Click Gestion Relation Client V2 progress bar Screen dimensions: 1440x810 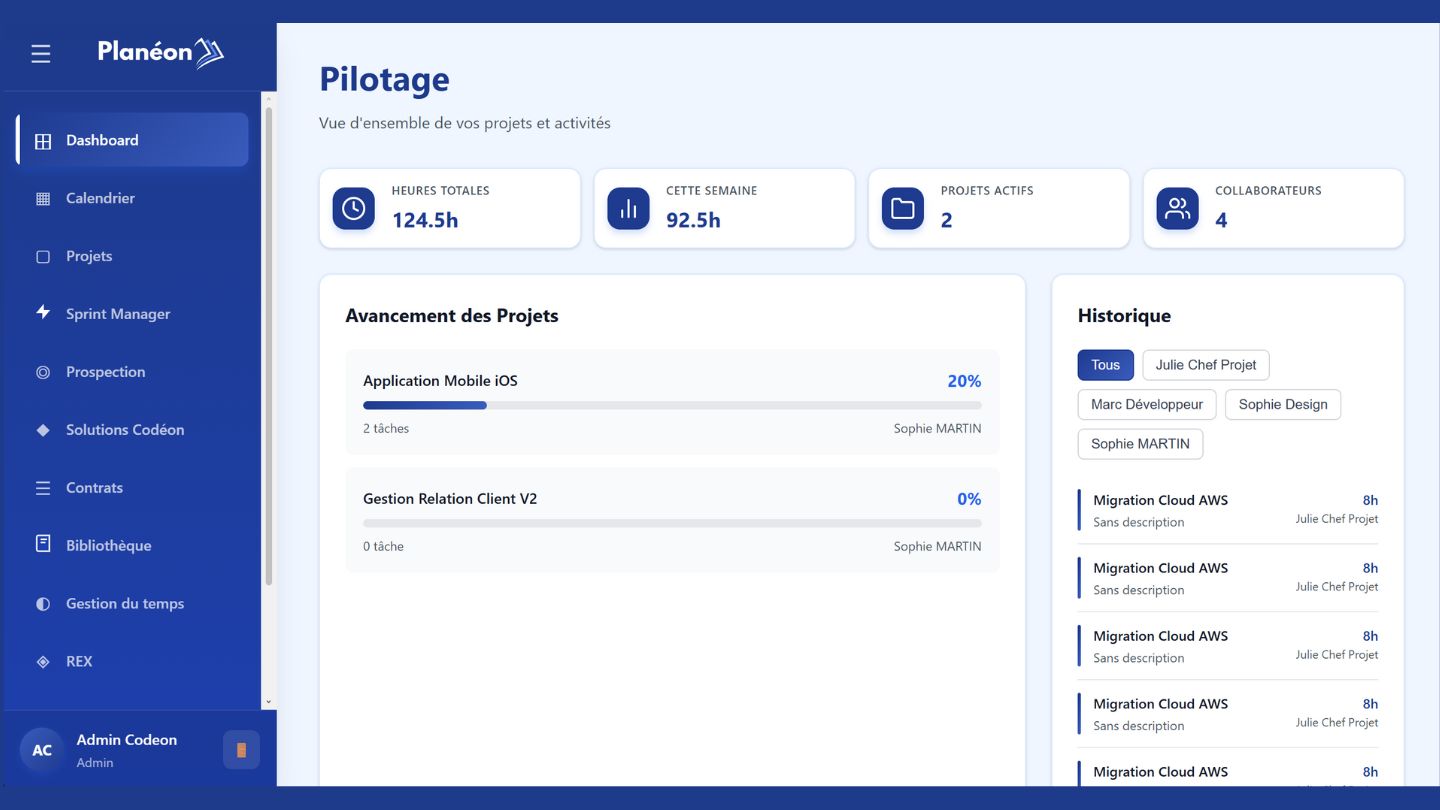[x=672, y=523]
